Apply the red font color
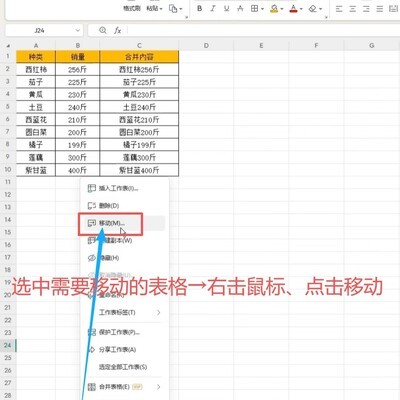This screenshot has width=400, height=400. (293, 9)
